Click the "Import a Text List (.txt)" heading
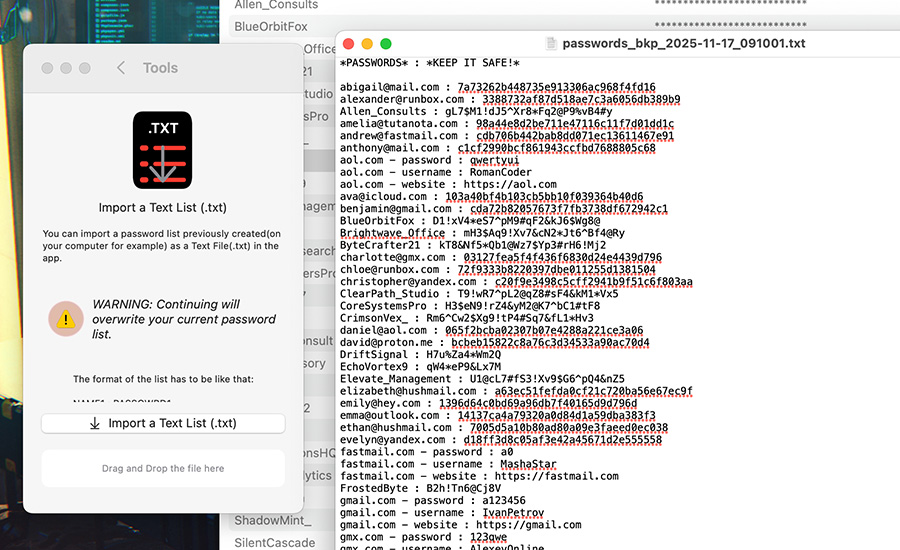The height and width of the screenshot is (550, 900). (162, 208)
